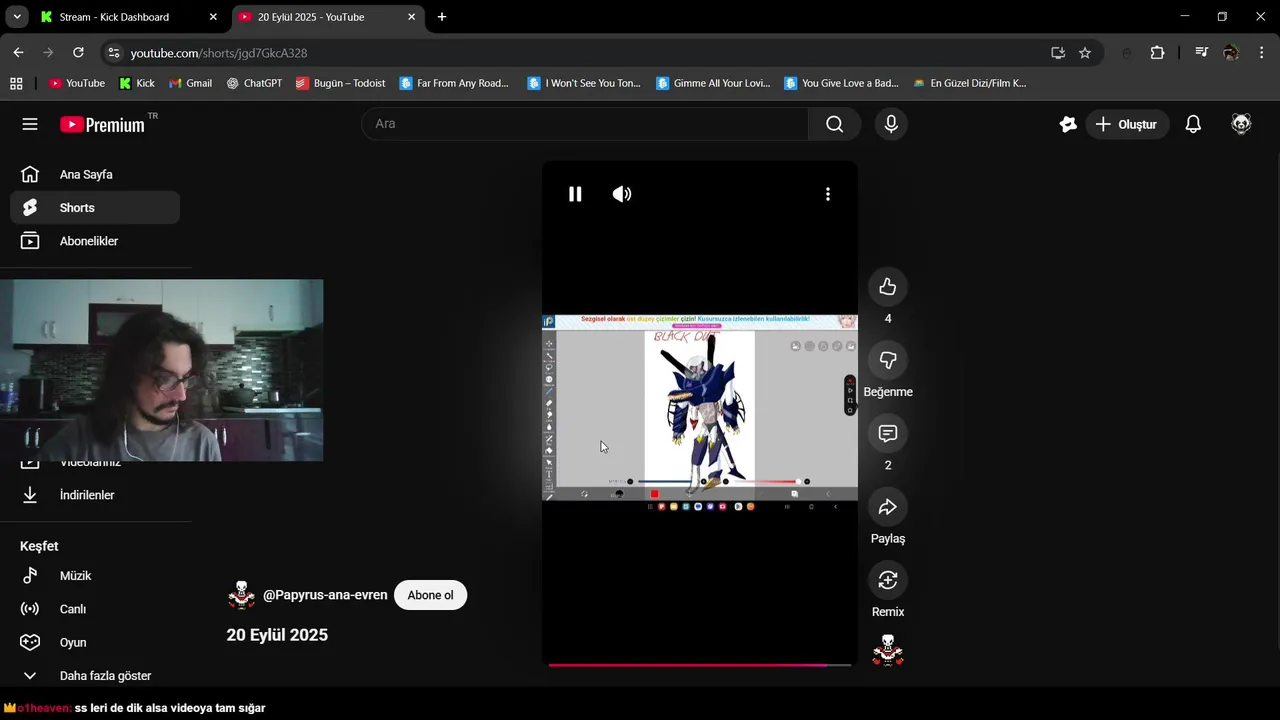The width and height of the screenshot is (1280, 720).
Task: Go forward in browser history
Action: pos(48,53)
